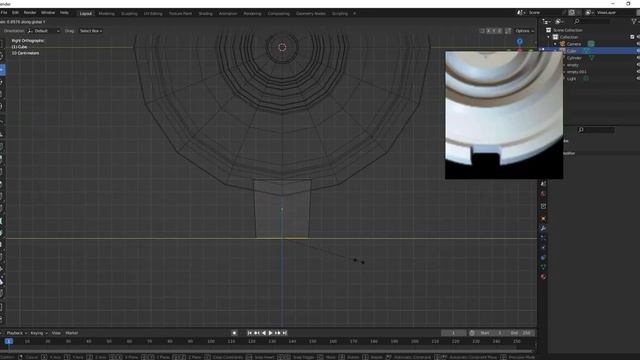Screen dimensions: 640x360
Task: Click the properties panel search field
Action: (x=596, y=130)
